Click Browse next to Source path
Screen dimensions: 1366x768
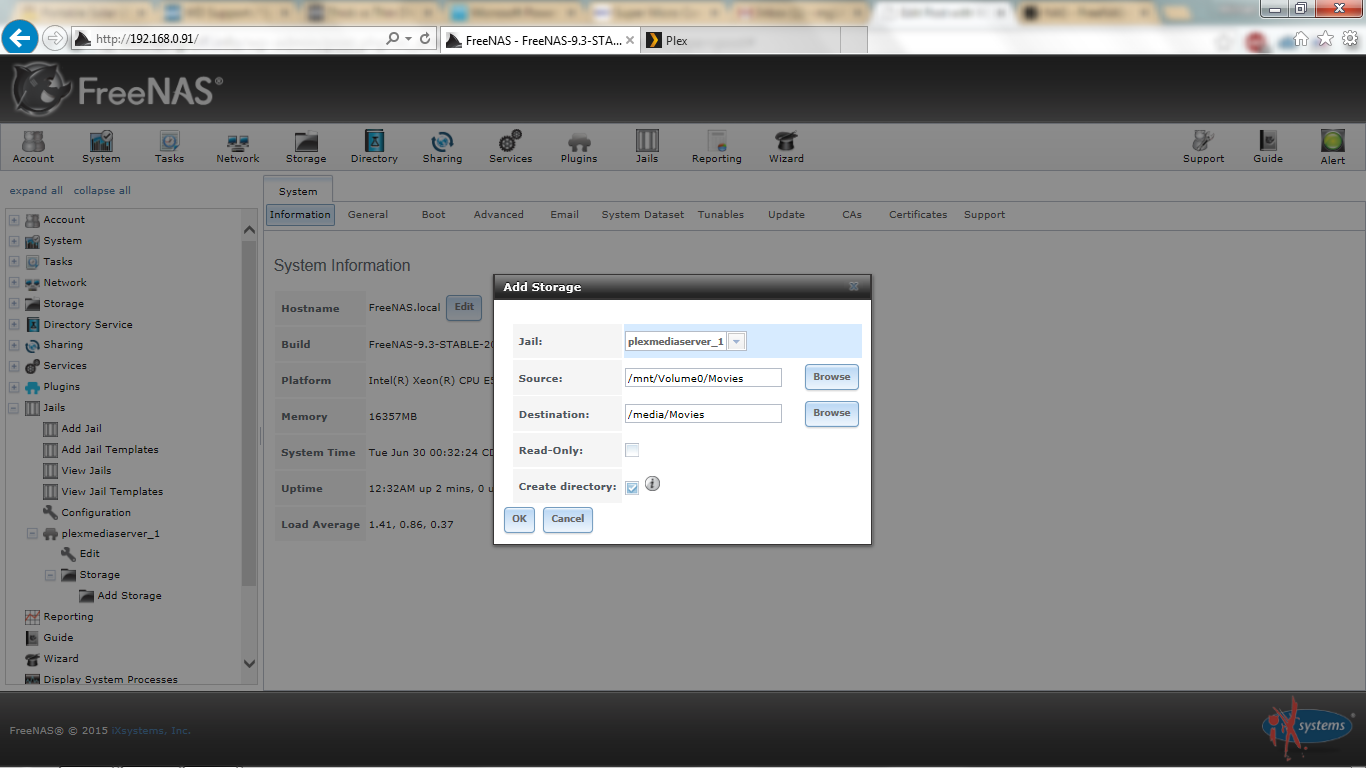point(831,377)
